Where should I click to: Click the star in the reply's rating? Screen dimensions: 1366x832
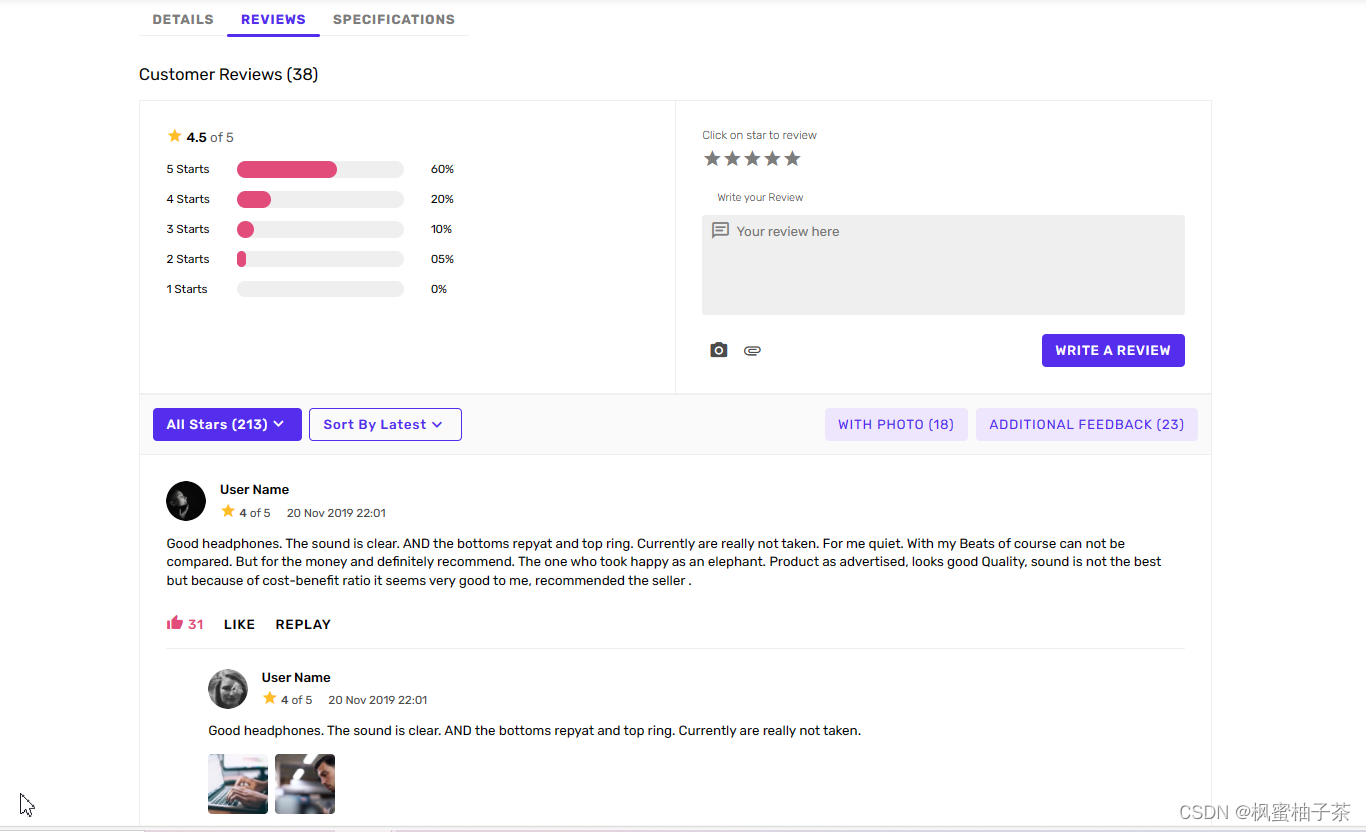(x=270, y=698)
